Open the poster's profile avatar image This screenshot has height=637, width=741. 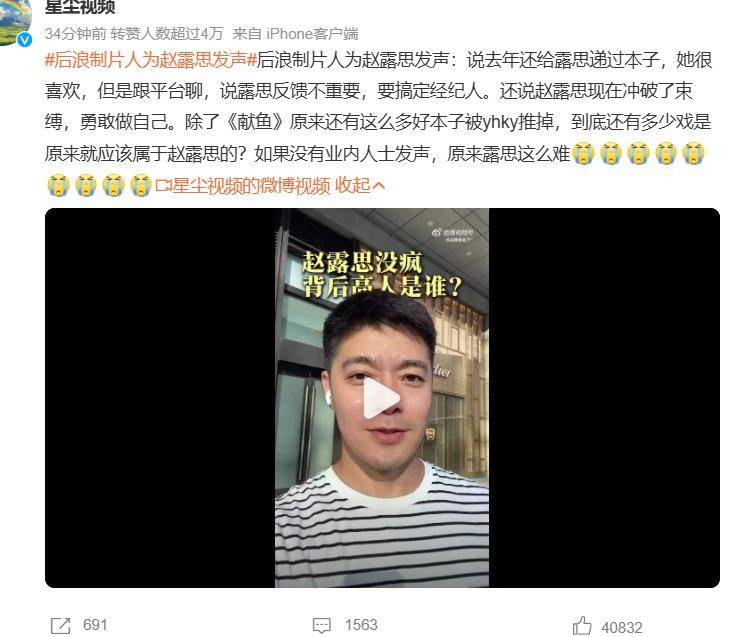tap(13, 21)
